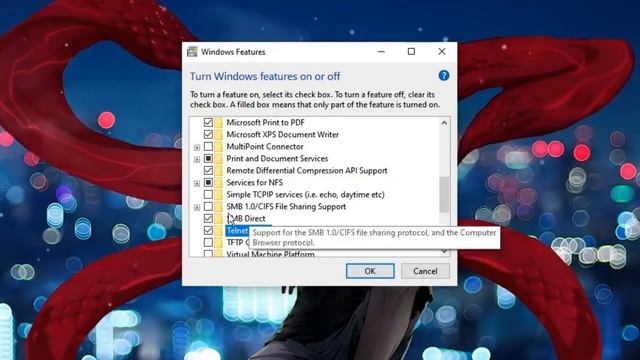Maximize the Windows Features dialog
The image size is (640, 360).
(x=411, y=52)
